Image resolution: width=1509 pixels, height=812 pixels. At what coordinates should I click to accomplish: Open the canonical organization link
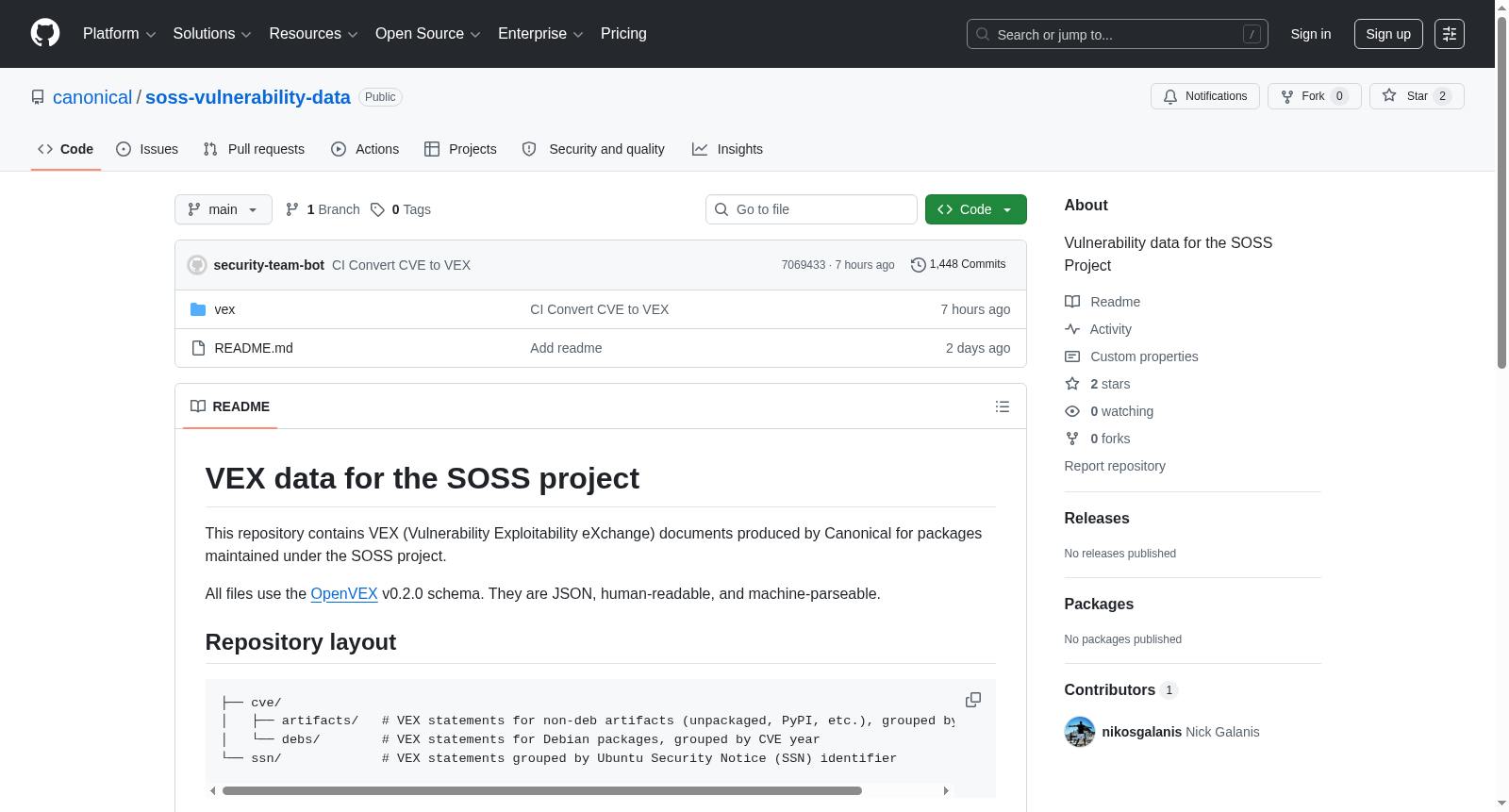coord(92,97)
